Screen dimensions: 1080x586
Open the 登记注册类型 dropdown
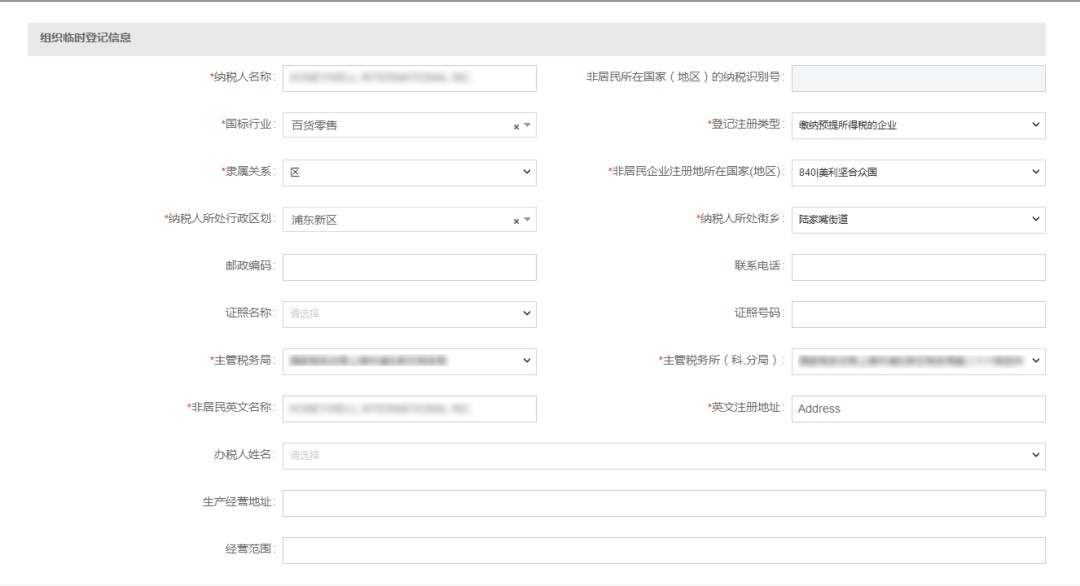tap(917, 125)
